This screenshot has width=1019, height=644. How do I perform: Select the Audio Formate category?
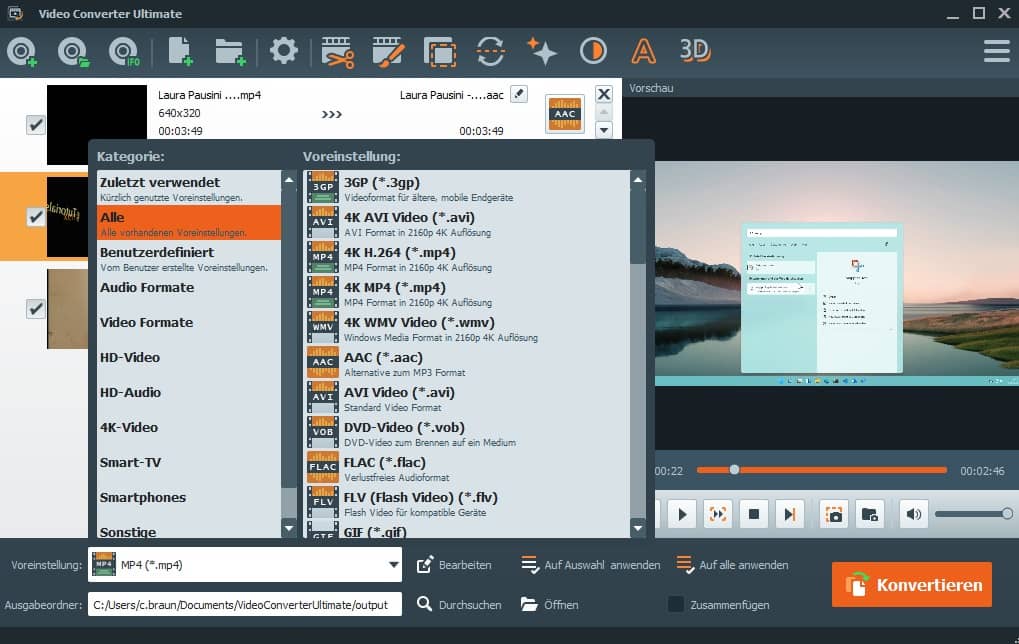[147, 288]
